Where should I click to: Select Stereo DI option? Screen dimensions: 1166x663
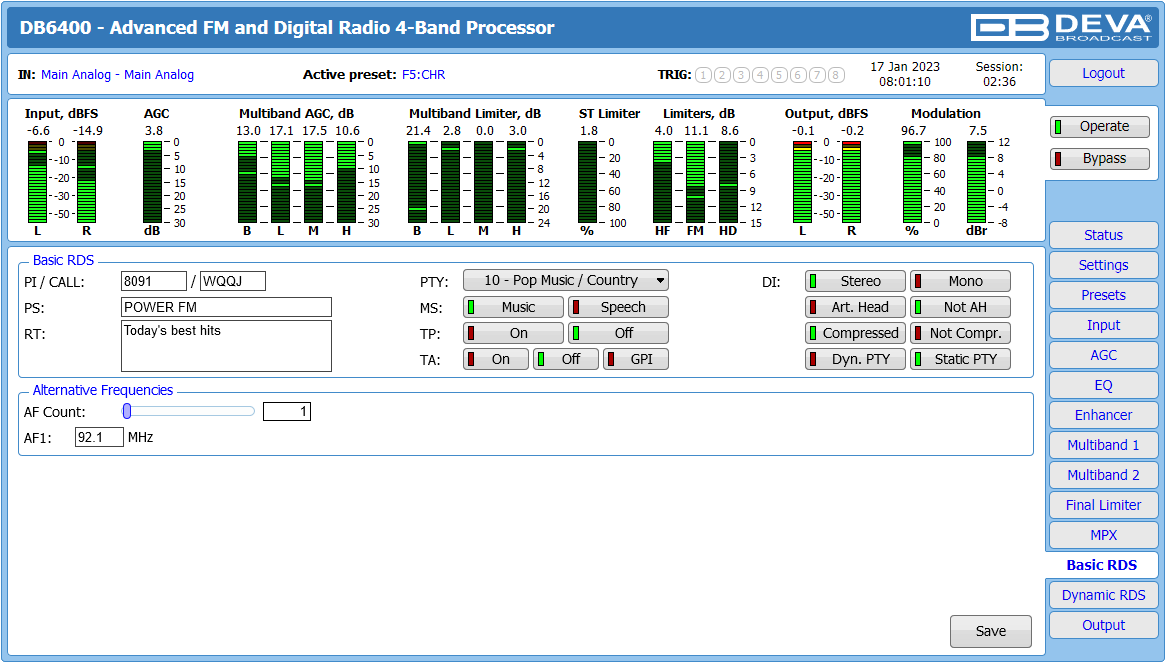855,281
